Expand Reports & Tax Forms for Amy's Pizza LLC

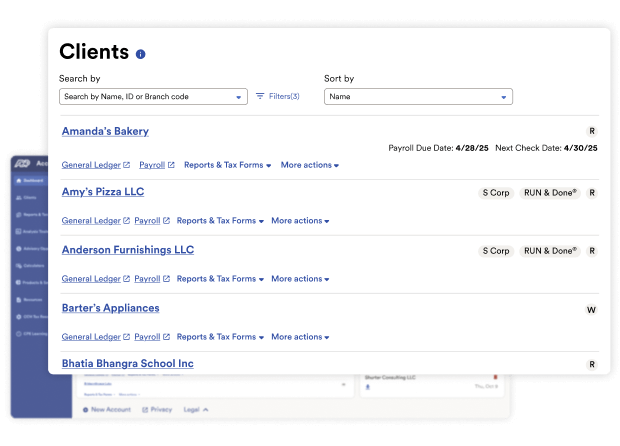coord(220,221)
